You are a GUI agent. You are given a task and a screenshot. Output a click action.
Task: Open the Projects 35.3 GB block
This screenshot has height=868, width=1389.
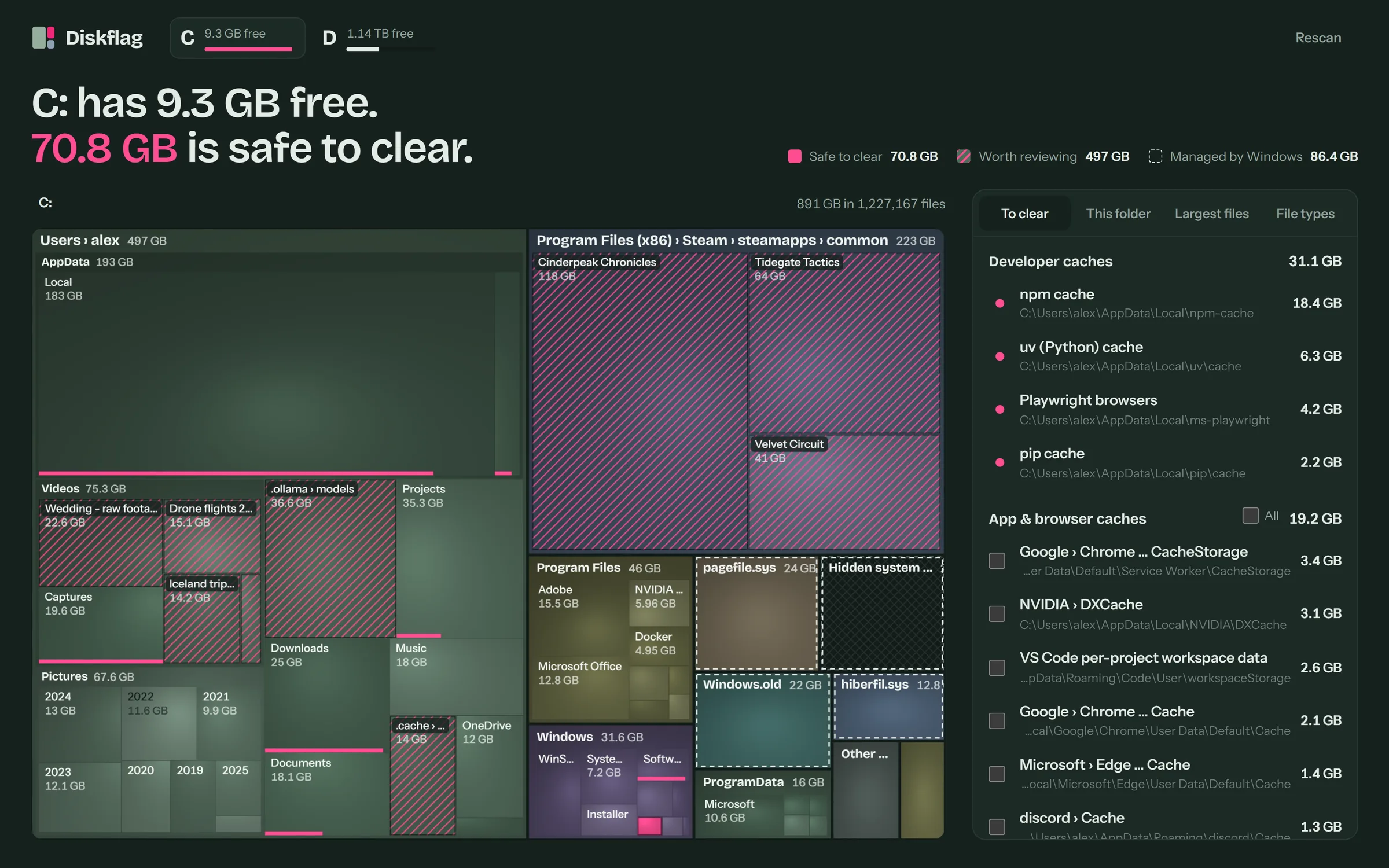click(460, 558)
